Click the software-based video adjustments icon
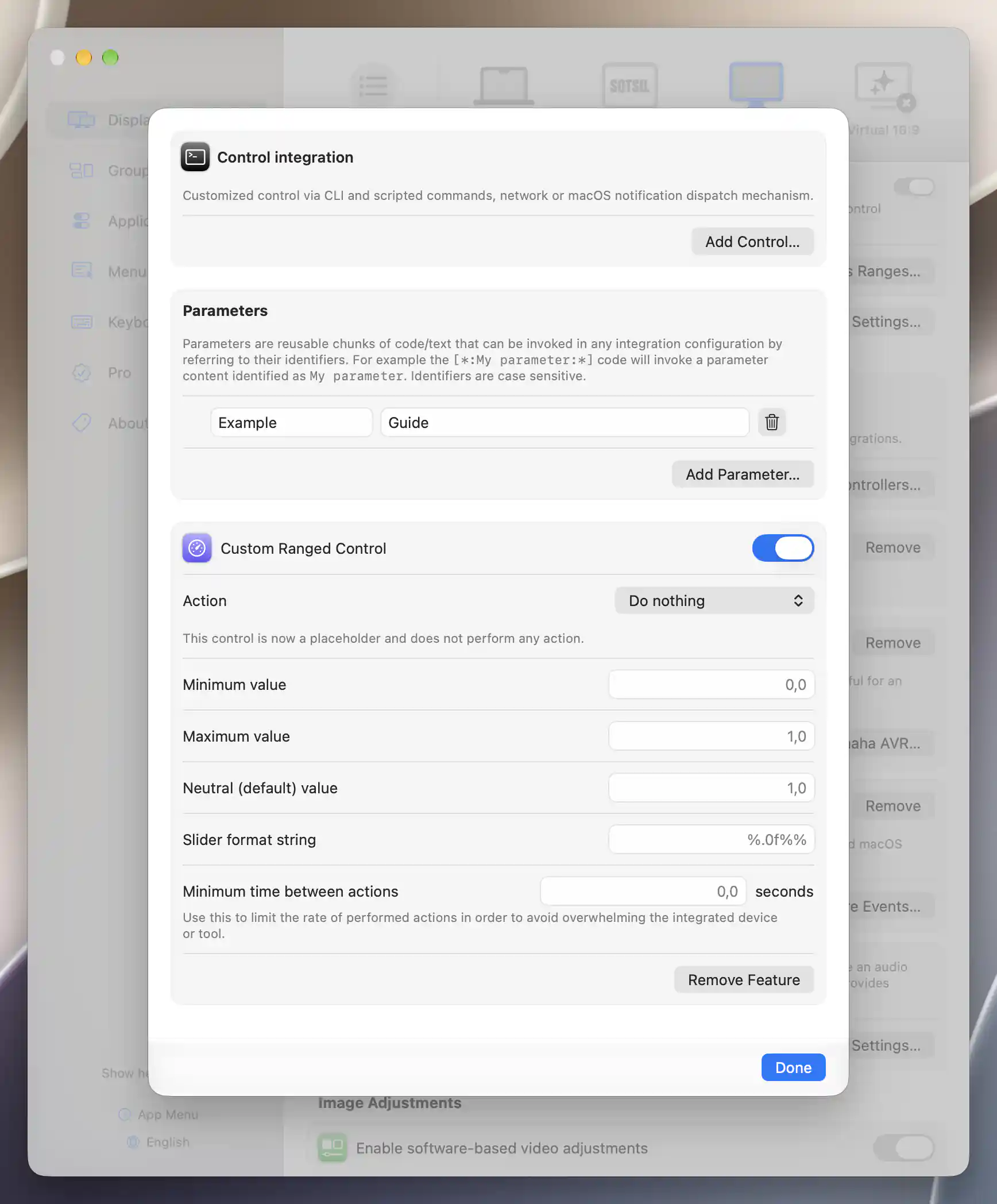 coord(333,1147)
